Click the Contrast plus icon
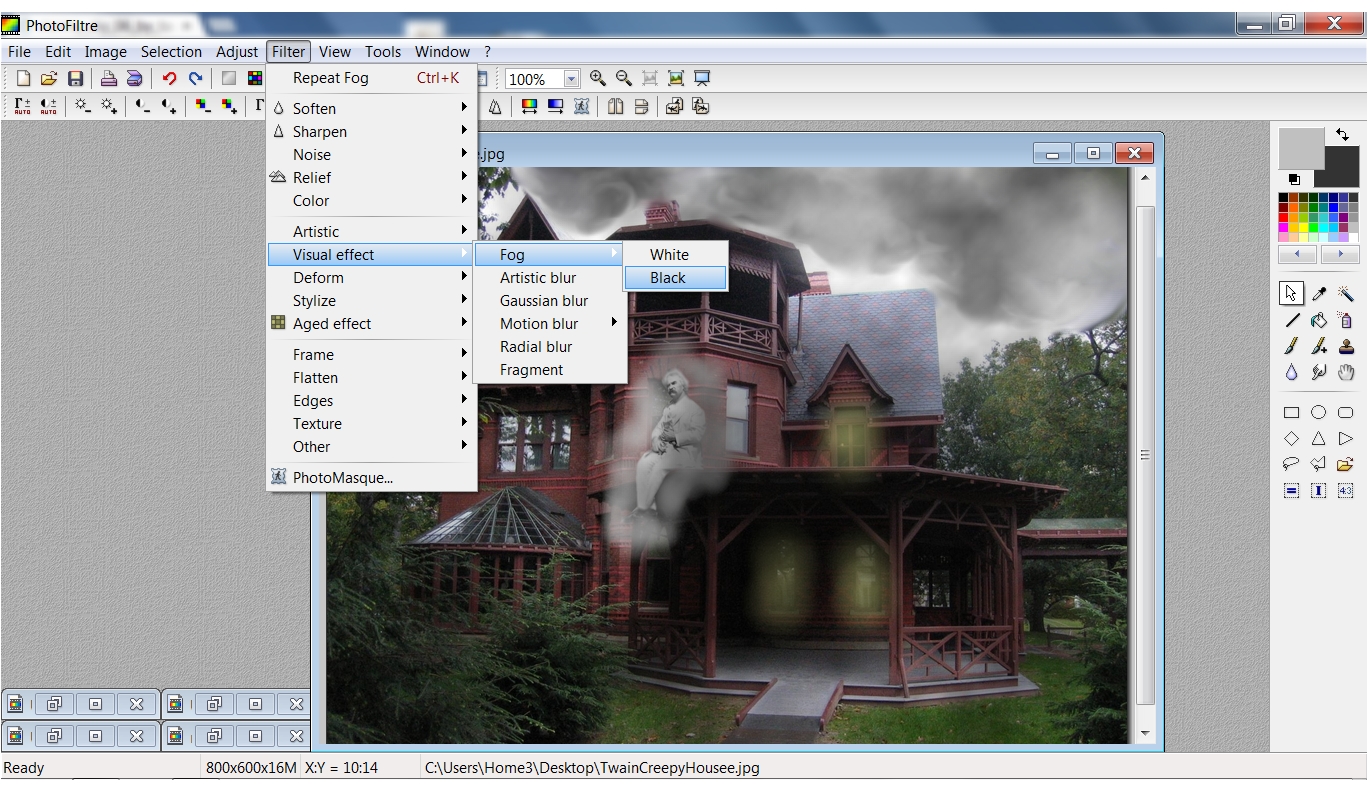The height and width of the screenshot is (792, 1368). (169, 106)
